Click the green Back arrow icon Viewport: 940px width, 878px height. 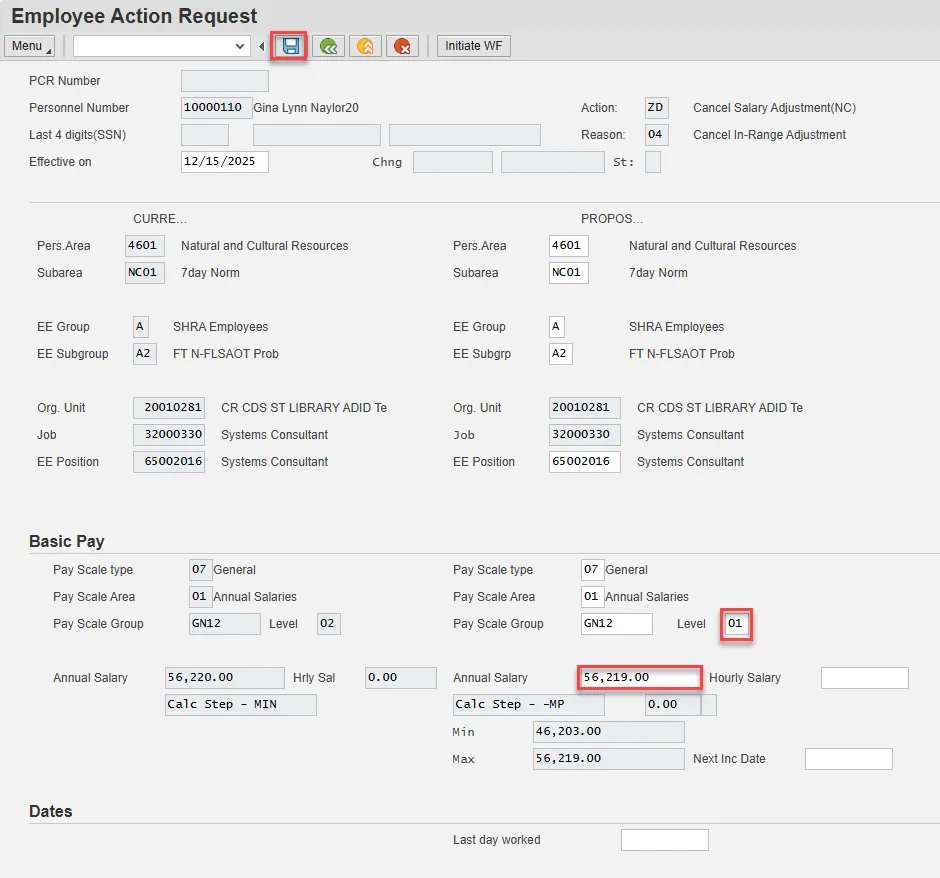(x=327, y=46)
